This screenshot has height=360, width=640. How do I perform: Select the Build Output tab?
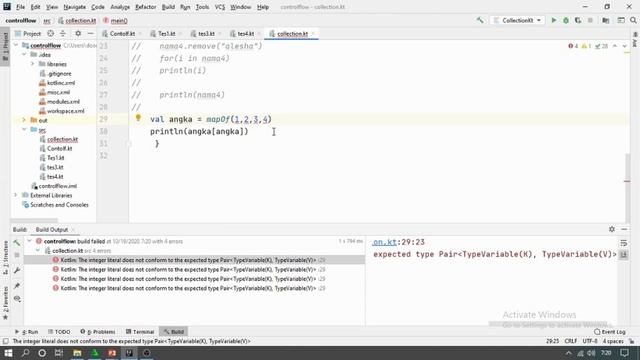click(x=52, y=230)
